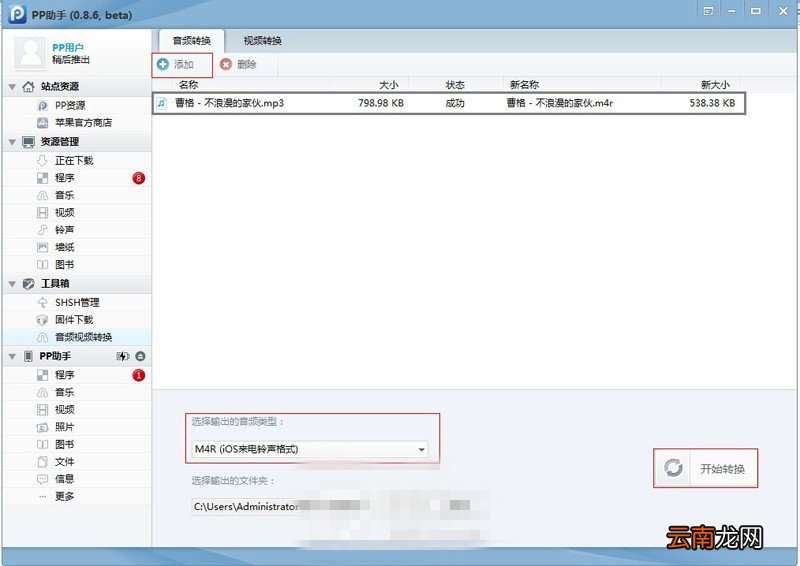This screenshot has width=800, height=566.
Task: Click the PP用户 username link
Action: coord(68,47)
